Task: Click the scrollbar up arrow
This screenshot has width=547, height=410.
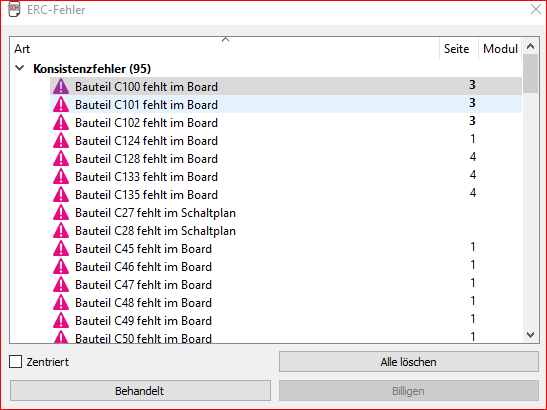Action: (531, 46)
